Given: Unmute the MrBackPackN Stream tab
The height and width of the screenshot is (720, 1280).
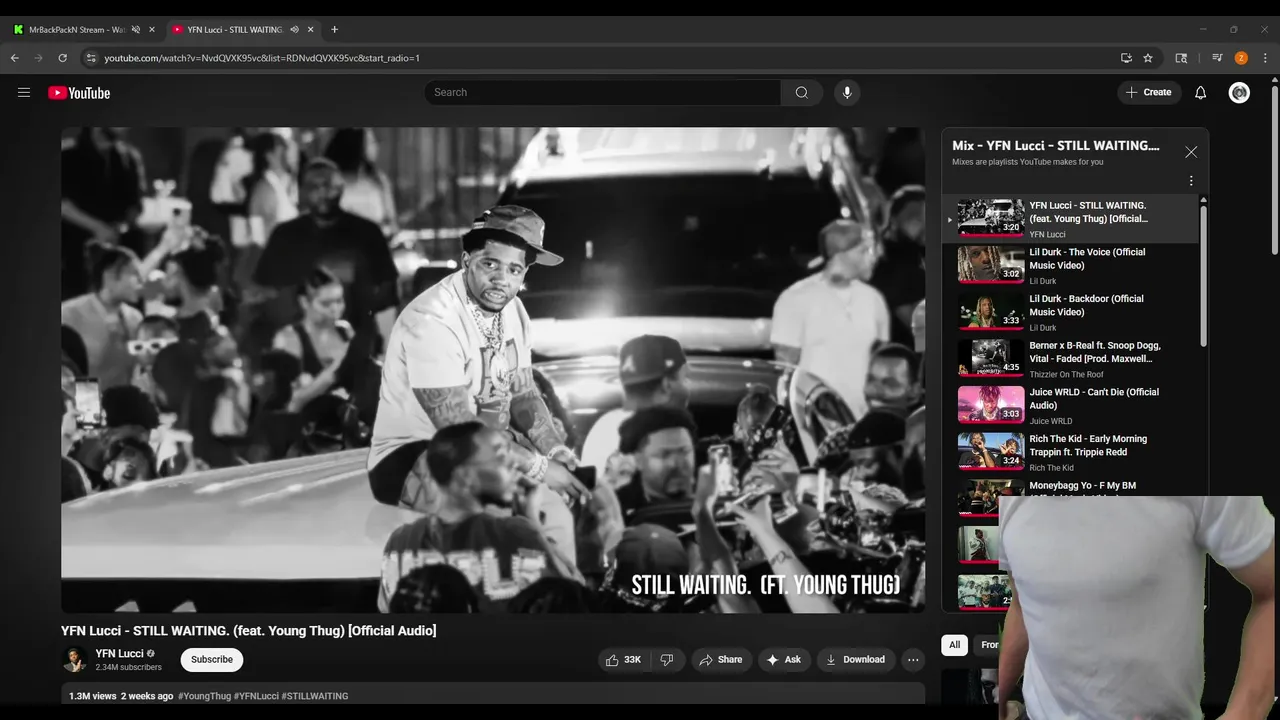Looking at the screenshot, I should [136, 29].
